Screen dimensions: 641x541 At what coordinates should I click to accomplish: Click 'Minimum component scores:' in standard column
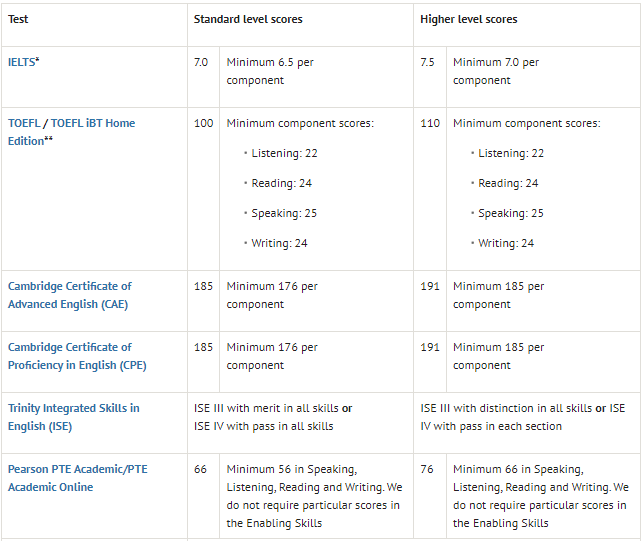pos(300,123)
